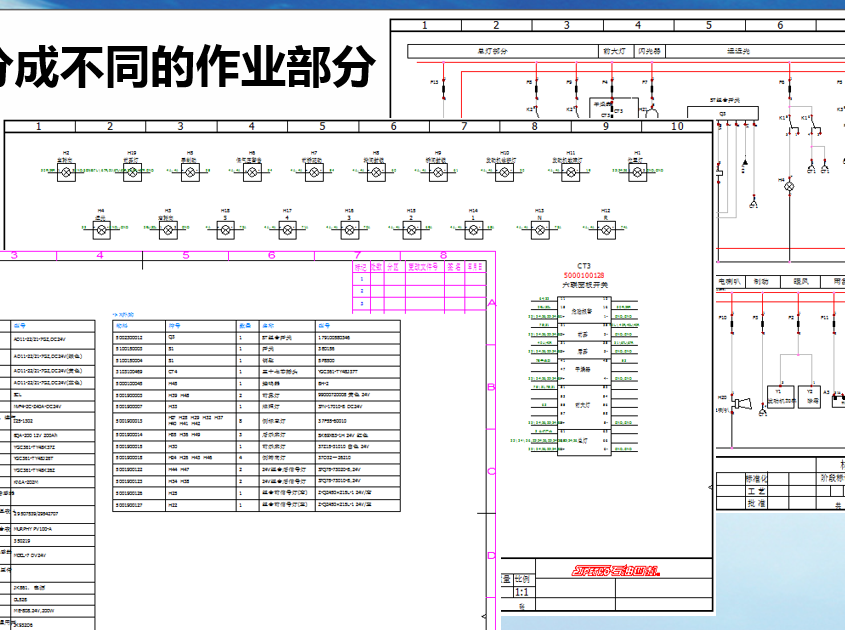Select the CT3 six-gang switch block
Image resolution: width=845 pixels, height=630 pixels.
pos(584,375)
